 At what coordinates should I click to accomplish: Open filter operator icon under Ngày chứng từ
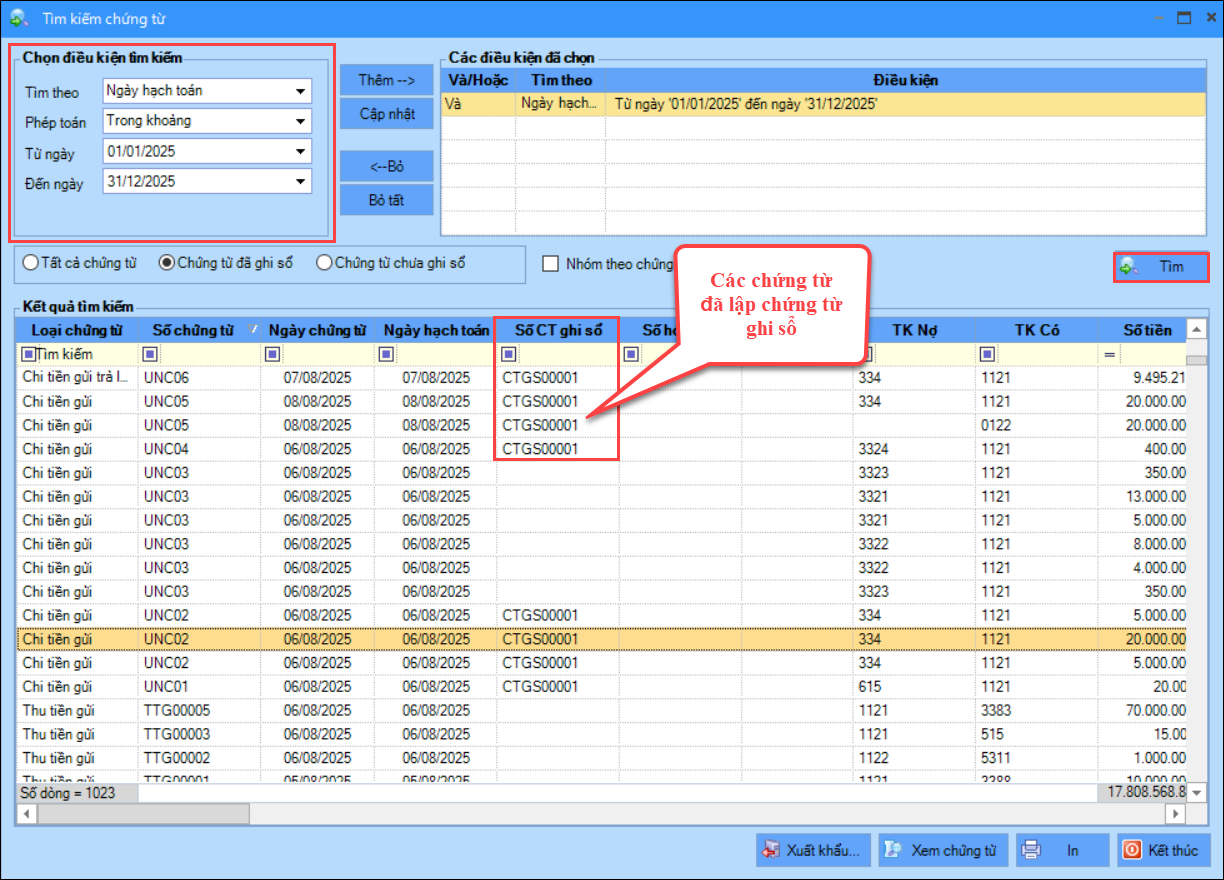click(271, 353)
